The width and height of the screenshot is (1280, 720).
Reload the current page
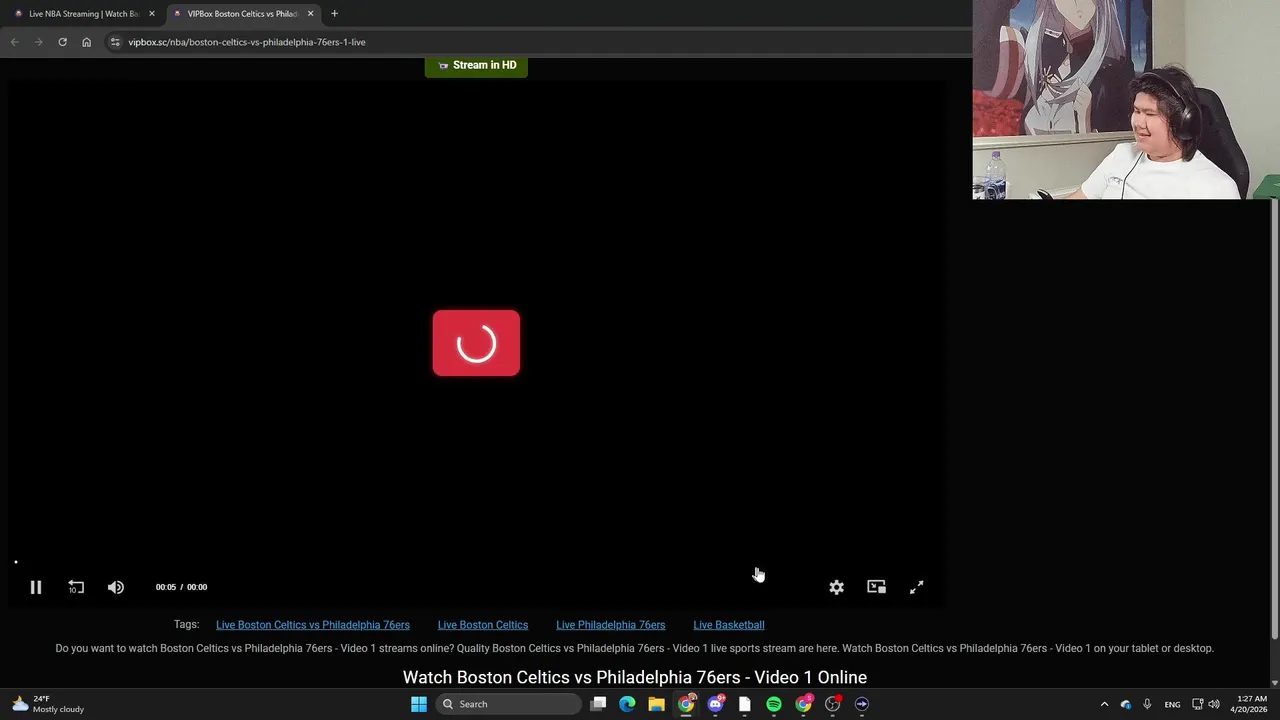[x=62, y=42]
